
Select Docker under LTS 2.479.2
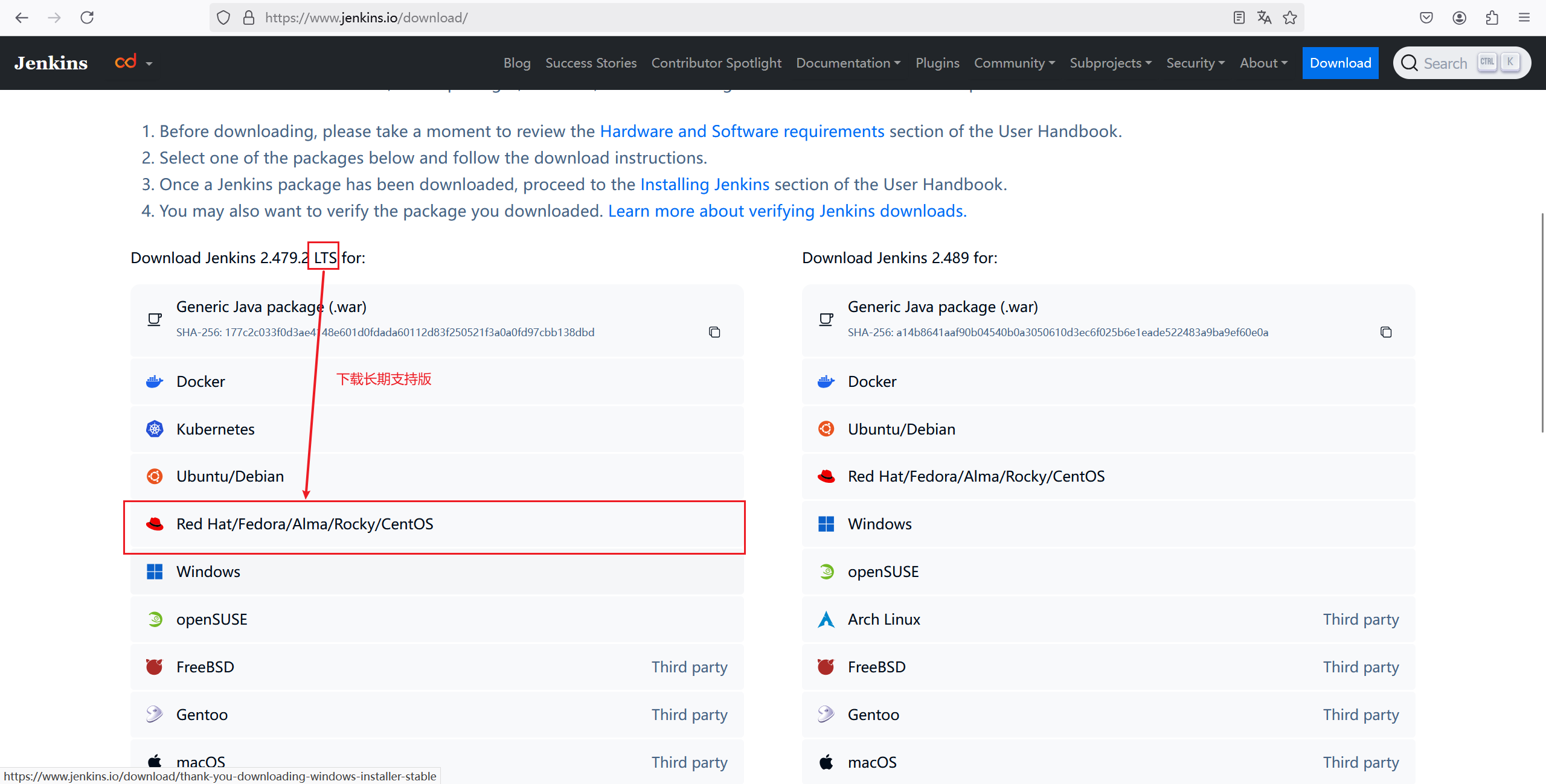(x=437, y=381)
